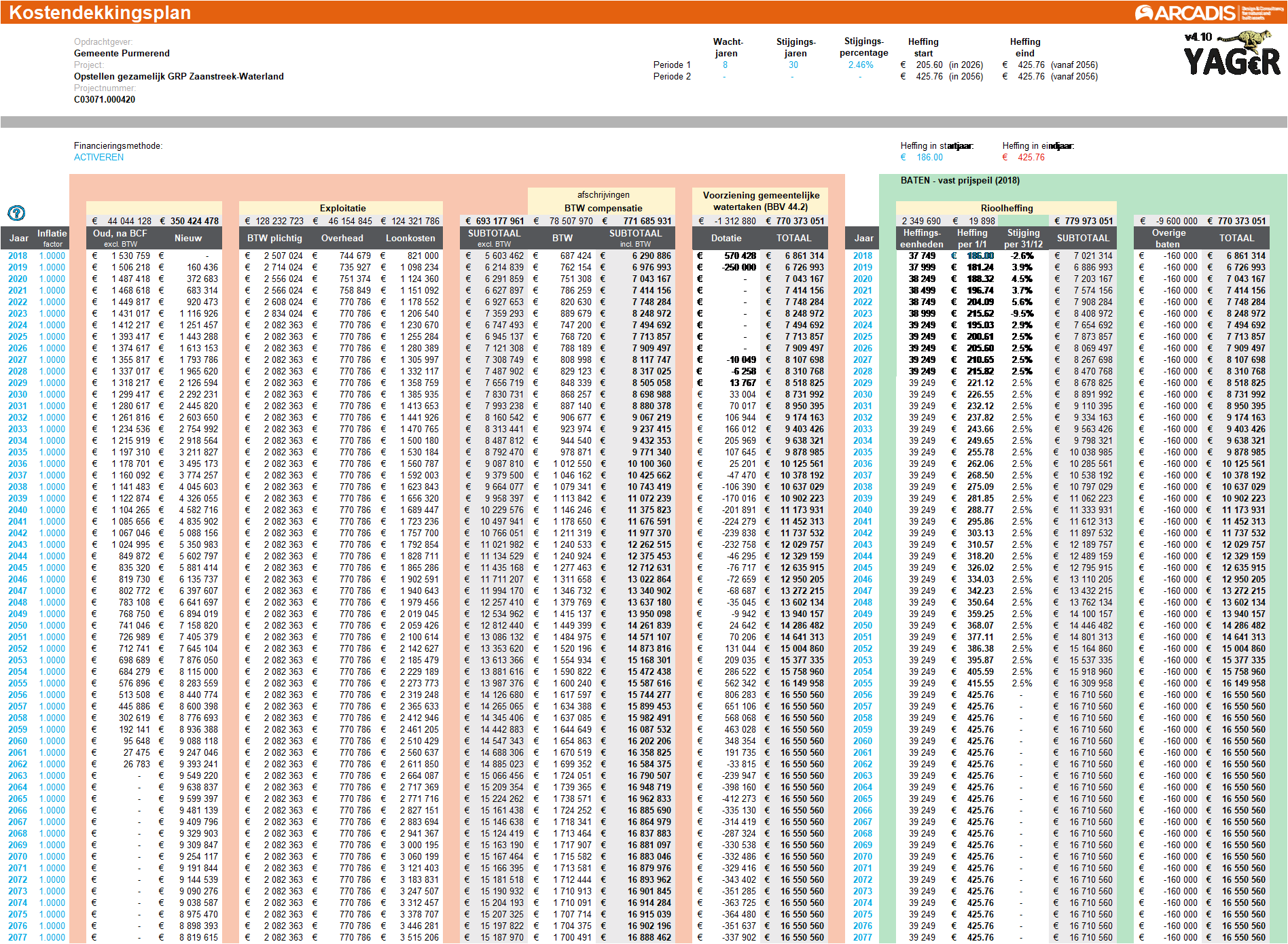Select the total '78 507 970' above BTW

point(571,221)
